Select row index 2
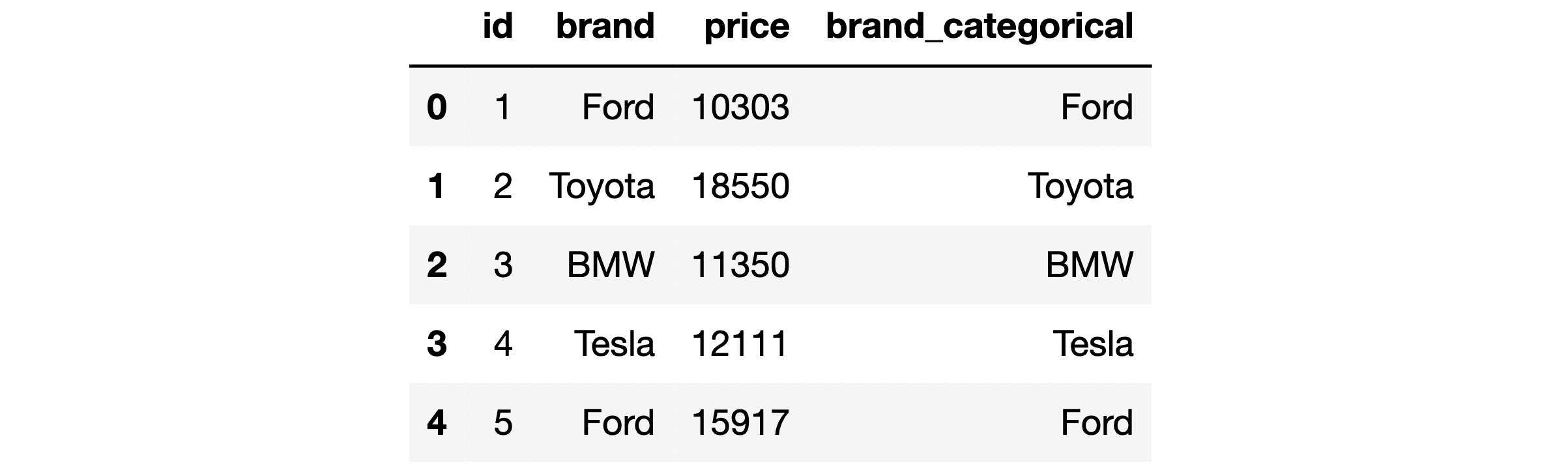The height and width of the screenshot is (472, 1568). (437, 265)
